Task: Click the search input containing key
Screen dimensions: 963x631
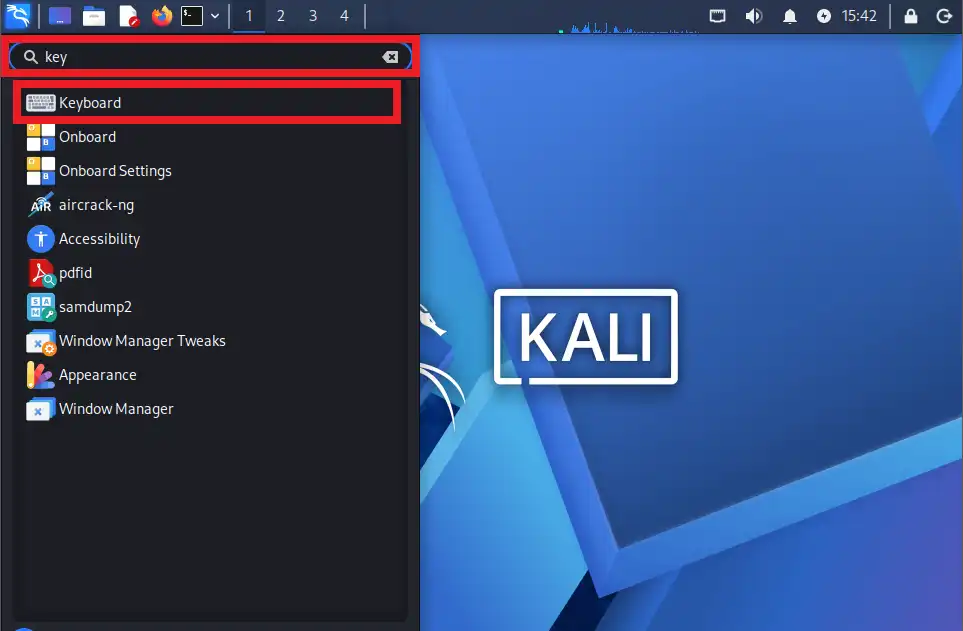Action: pos(210,57)
